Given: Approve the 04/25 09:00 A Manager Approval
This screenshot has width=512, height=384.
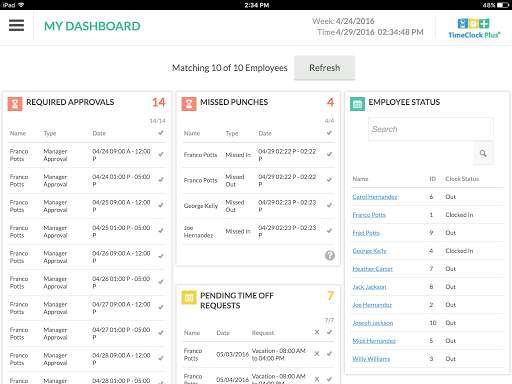Looking at the screenshot, I should pos(161,205).
